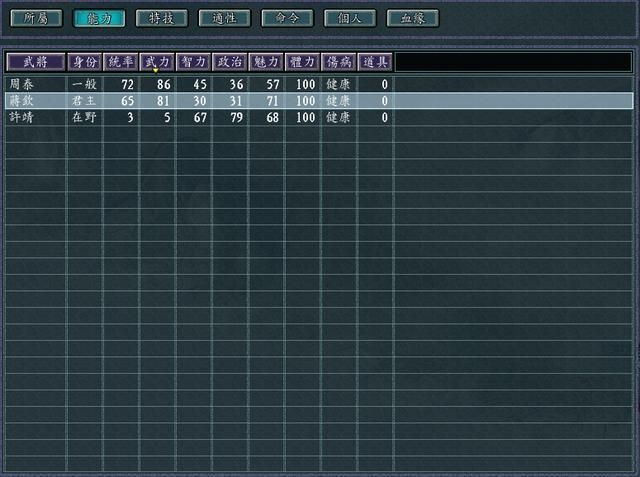Sort by the 身份 column header
640x477 pixels.
(85, 62)
